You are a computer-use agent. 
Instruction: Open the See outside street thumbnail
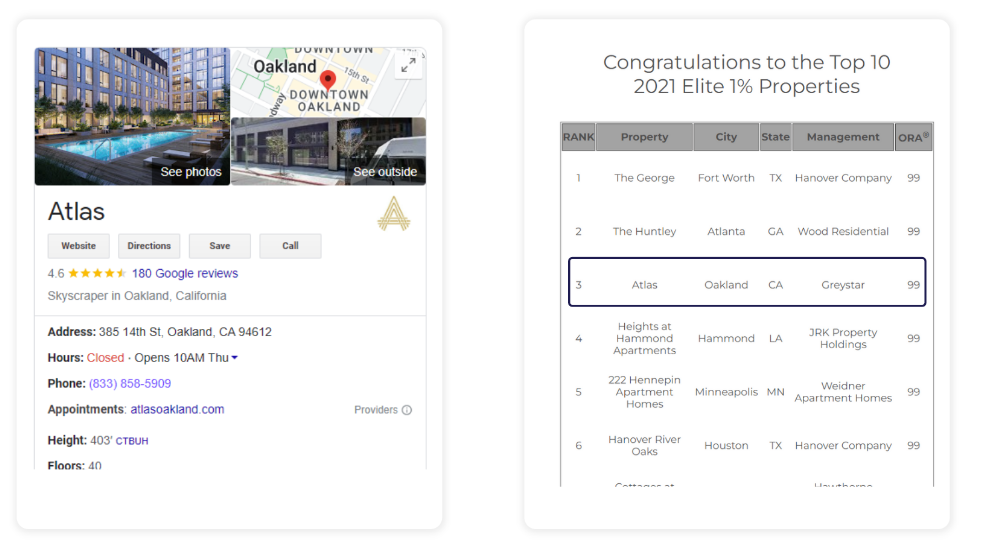(x=328, y=152)
